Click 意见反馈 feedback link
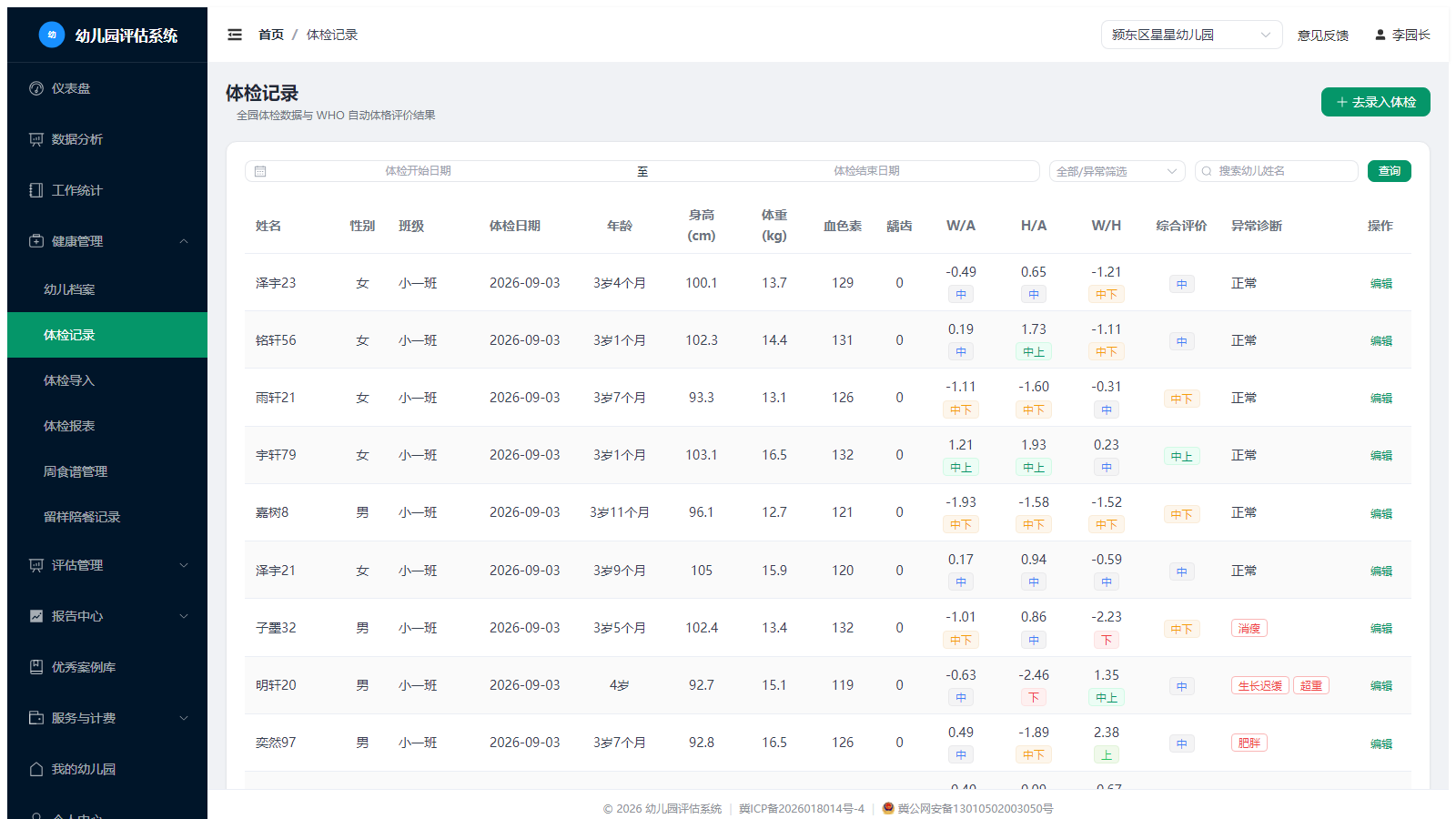 pyautogui.click(x=1322, y=35)
